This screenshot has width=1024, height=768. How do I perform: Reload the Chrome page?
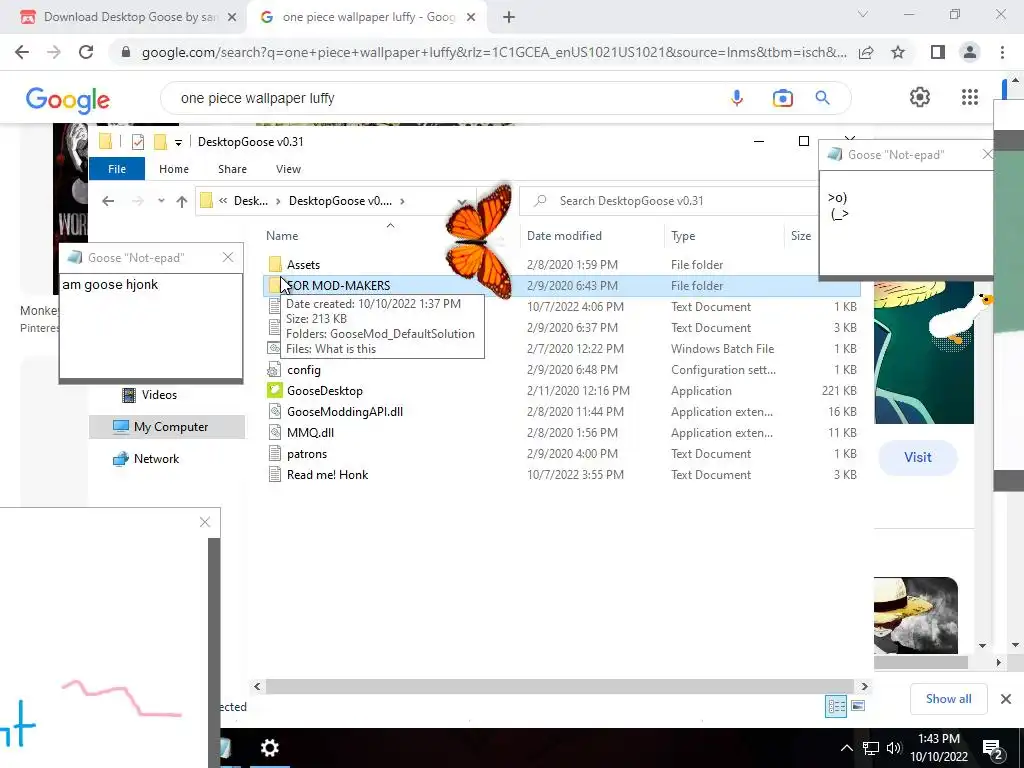[x=86, y=52]
